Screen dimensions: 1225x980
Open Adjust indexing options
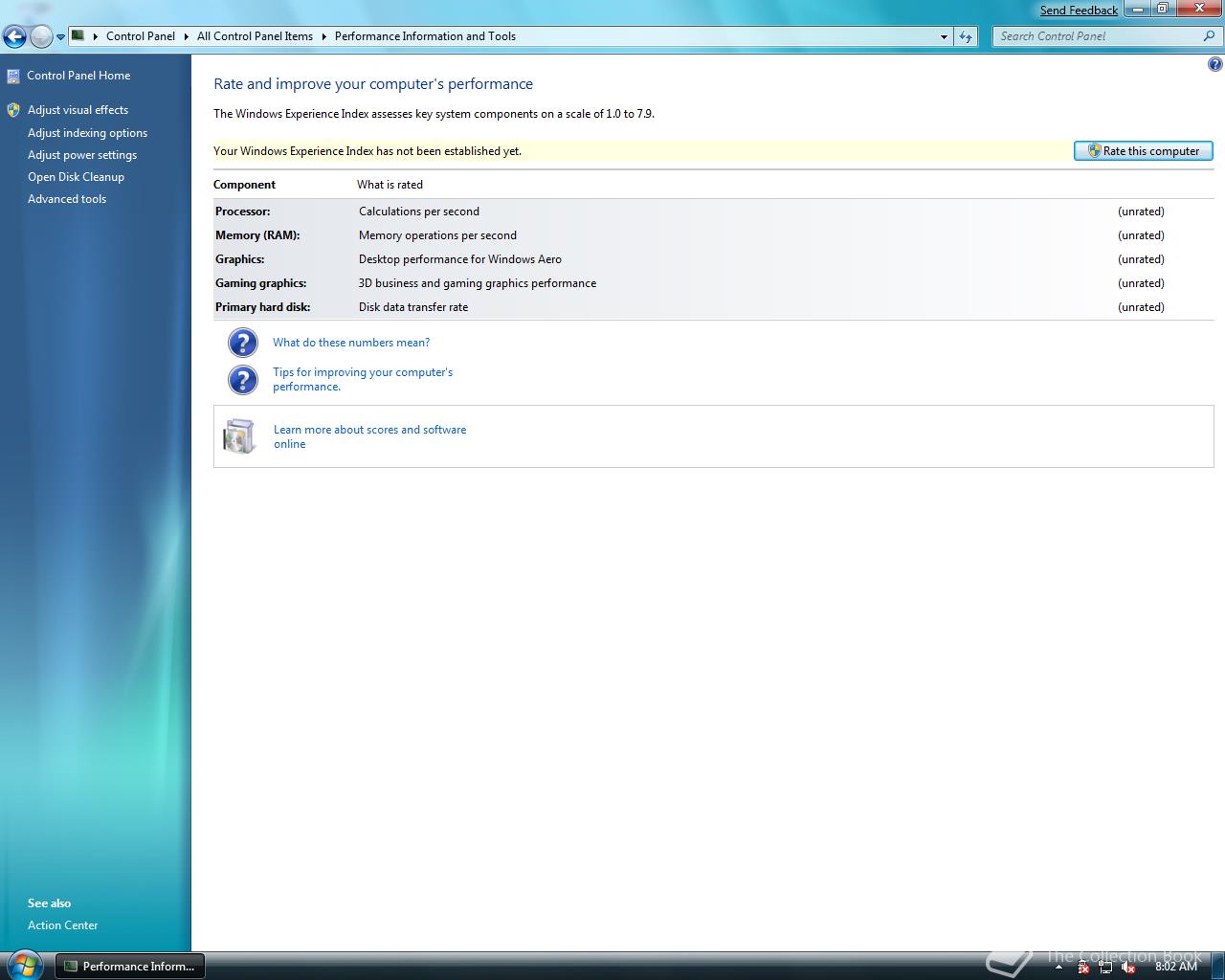[x=87, y=133]
